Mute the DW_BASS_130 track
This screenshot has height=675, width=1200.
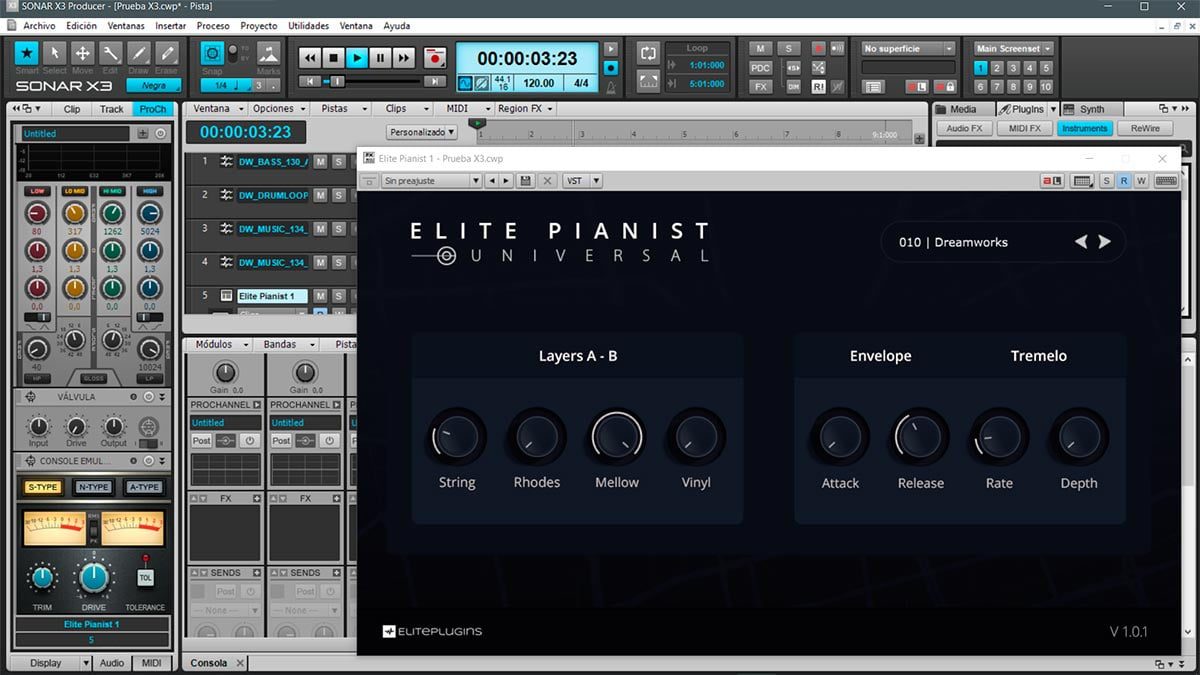321,161
